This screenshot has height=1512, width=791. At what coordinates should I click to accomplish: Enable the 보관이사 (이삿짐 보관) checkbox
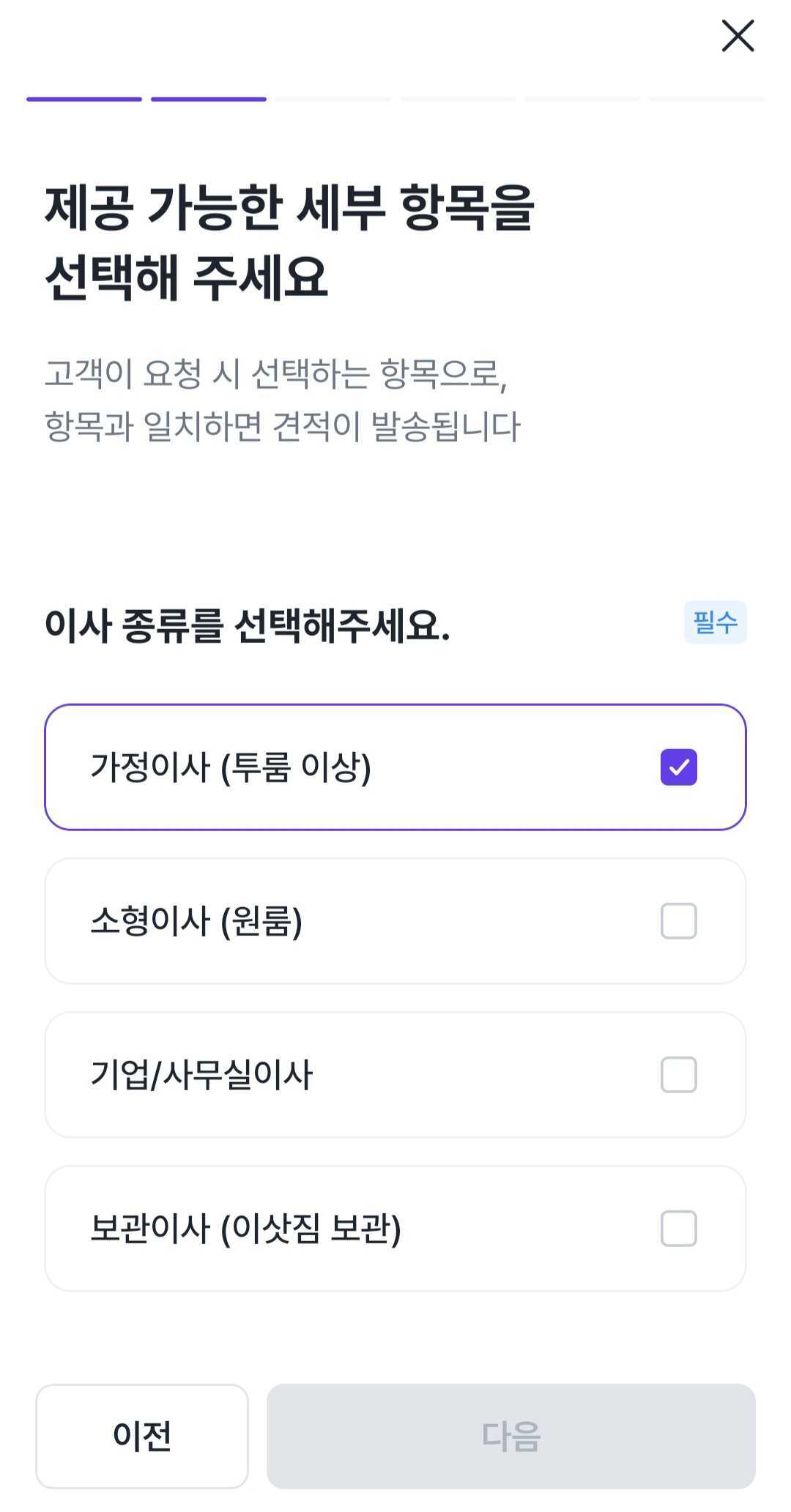tap(678, 1229)
